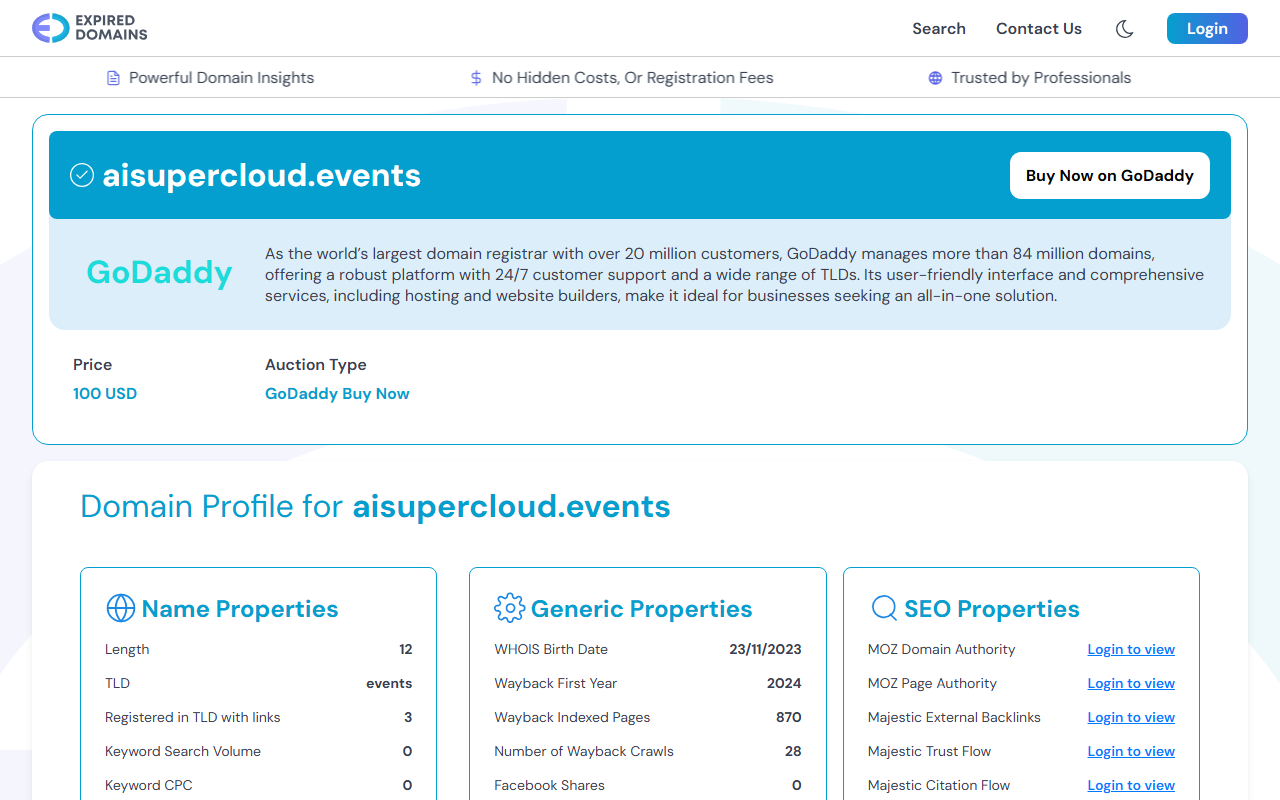This screenshot has height=800, width=1280.
Task: Click the TLD value events
Action: click(x=389, y=683)
